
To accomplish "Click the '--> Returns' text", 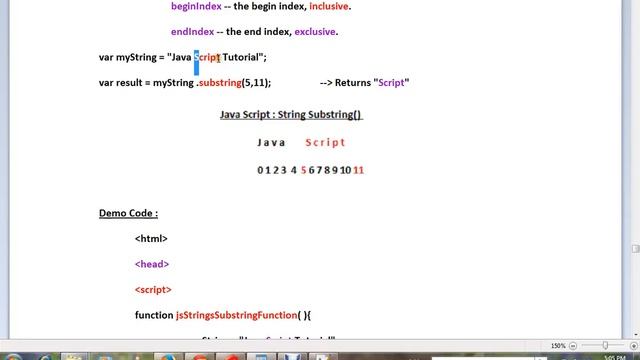I will pos(345,83).
